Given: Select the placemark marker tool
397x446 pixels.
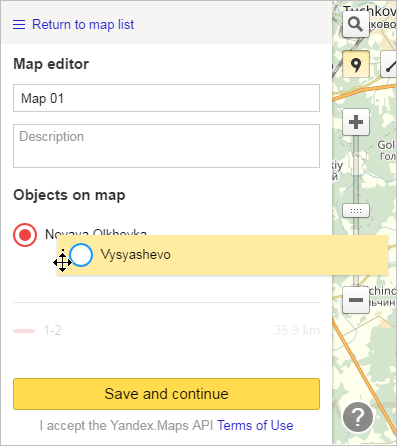Looking at the screenshot, I should (x=356, y=64).
